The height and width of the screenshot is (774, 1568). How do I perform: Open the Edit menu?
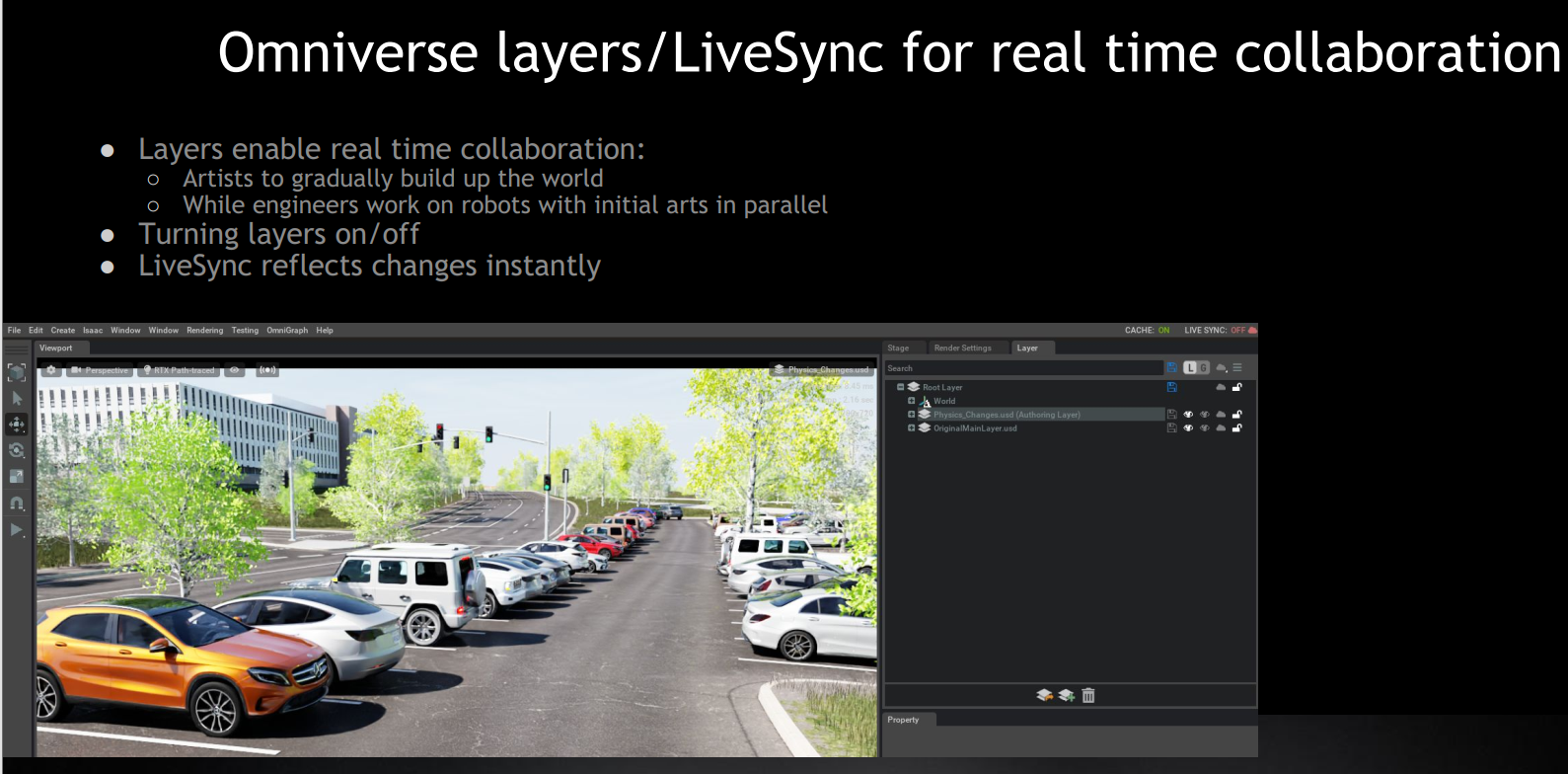36,331
